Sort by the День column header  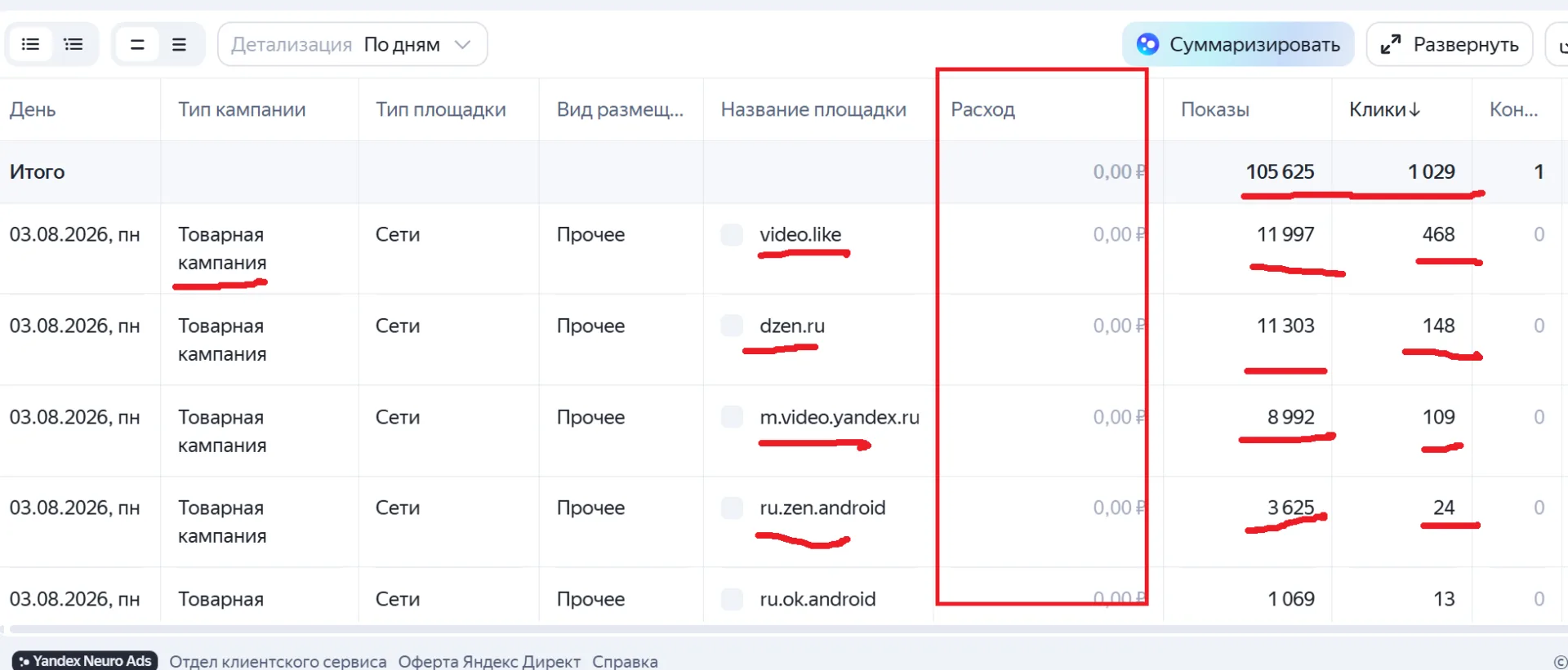(x=33, y=109)
